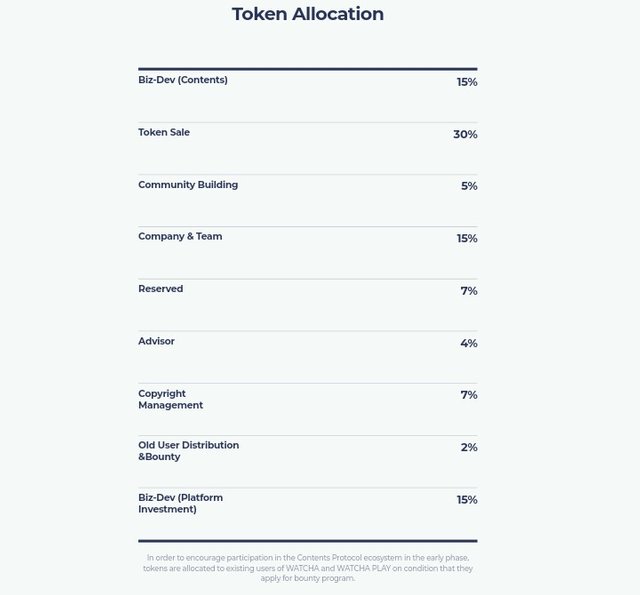Select the Advisor row label
Viewport: 640px width, 595px height.
(156, 341)
